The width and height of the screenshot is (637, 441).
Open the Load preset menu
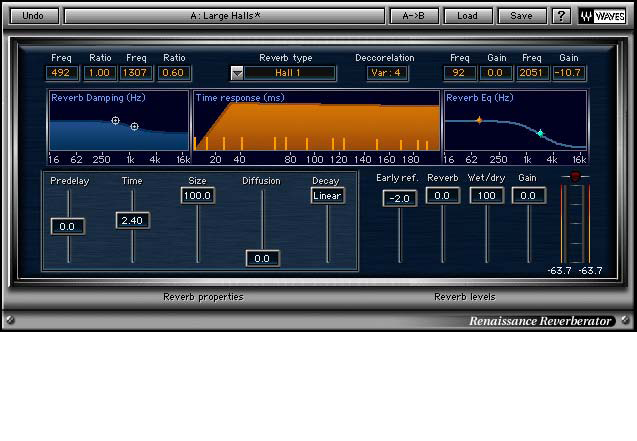[467, 16]
